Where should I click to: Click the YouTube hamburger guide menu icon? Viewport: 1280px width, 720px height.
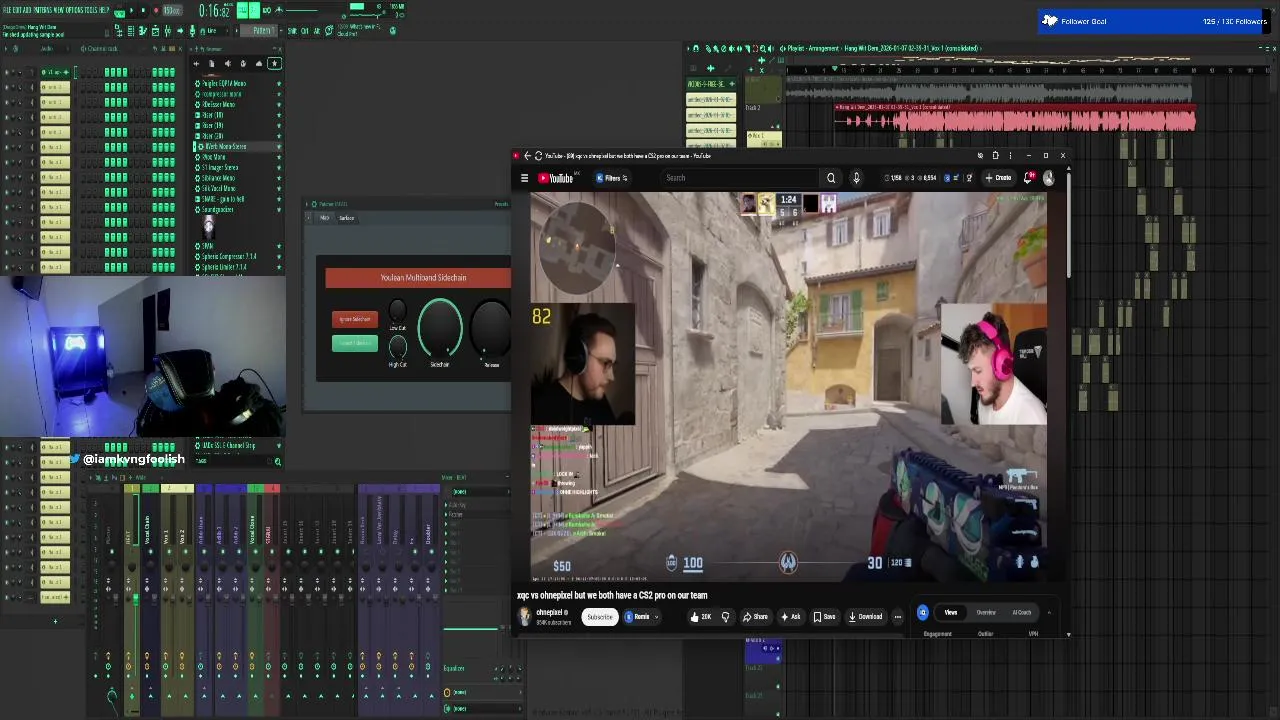(524, 178)
